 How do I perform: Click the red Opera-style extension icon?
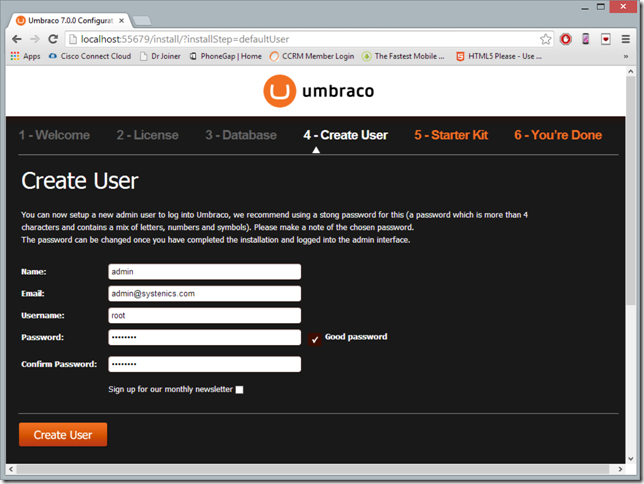(x=566, y=39)
